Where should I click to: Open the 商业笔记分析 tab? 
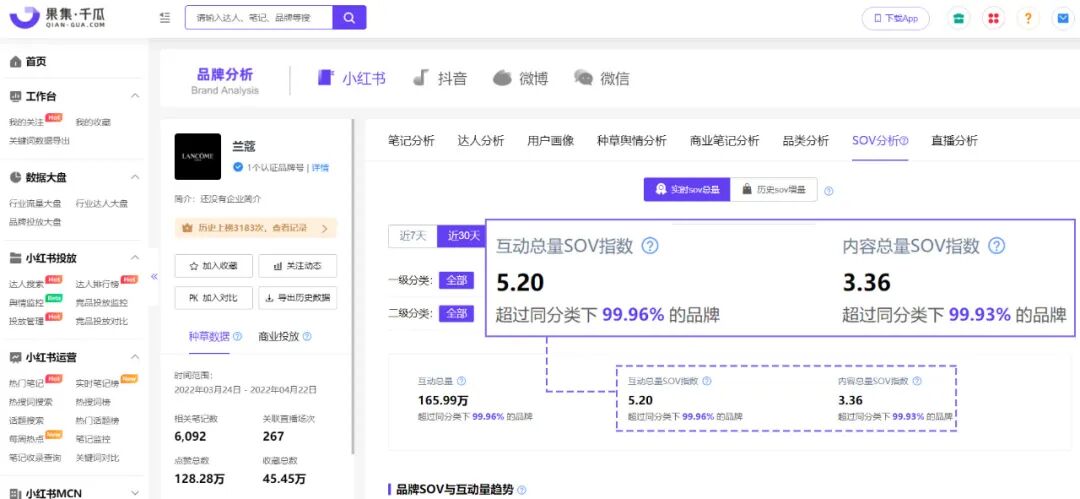(x=725, y=141)
